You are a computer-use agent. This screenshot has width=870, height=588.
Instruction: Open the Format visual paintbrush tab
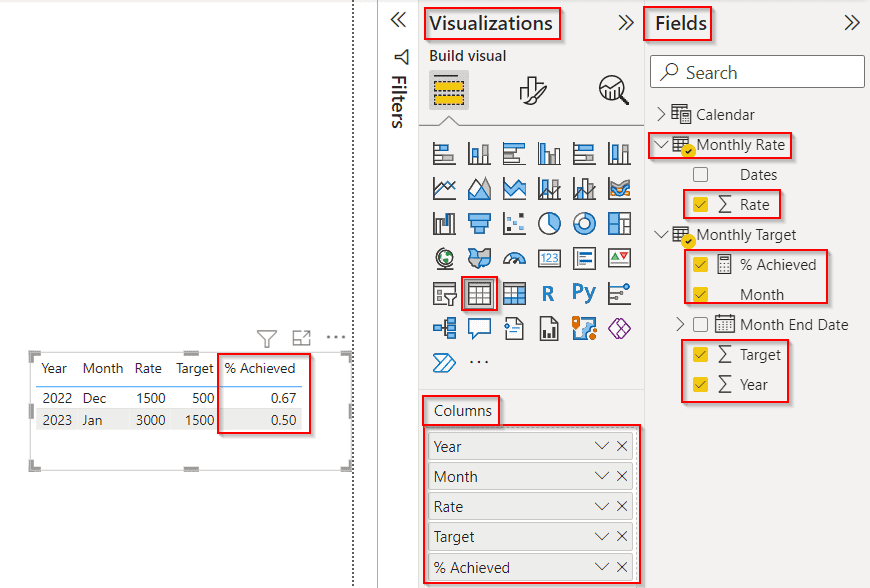pos(533,90)
